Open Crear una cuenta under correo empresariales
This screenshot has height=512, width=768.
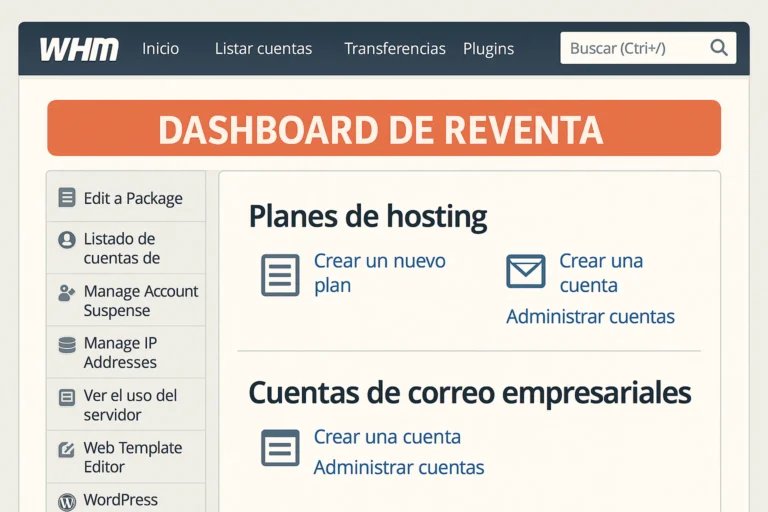tap(387, 437)
